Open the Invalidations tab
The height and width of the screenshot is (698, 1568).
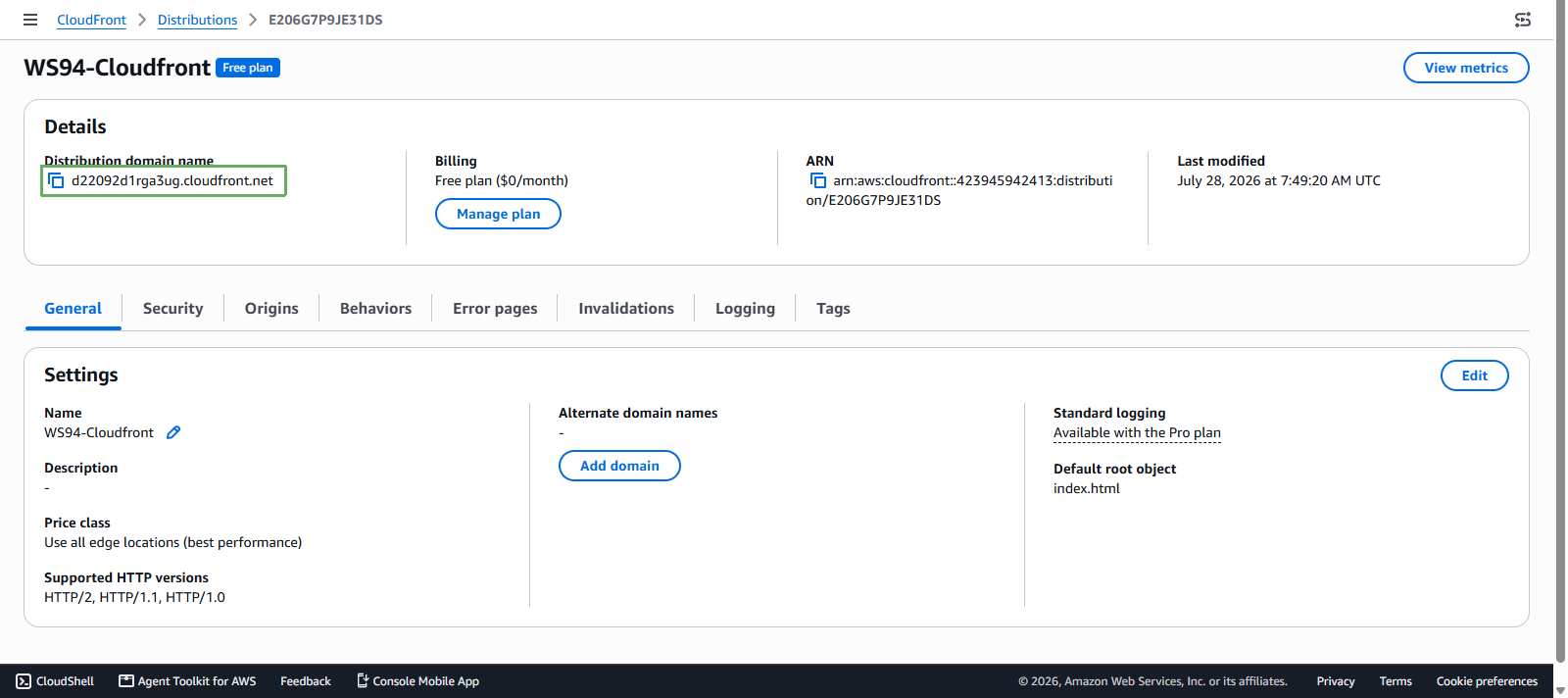coord(626,309)
